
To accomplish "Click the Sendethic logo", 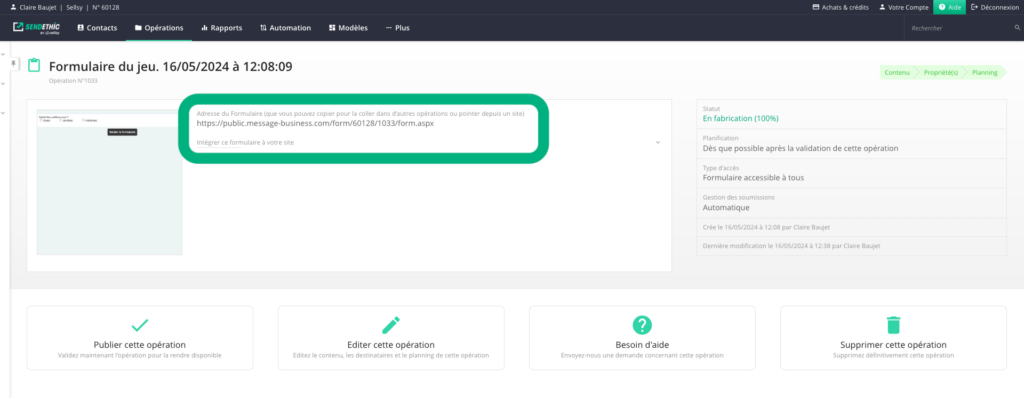I will (37, 27).
